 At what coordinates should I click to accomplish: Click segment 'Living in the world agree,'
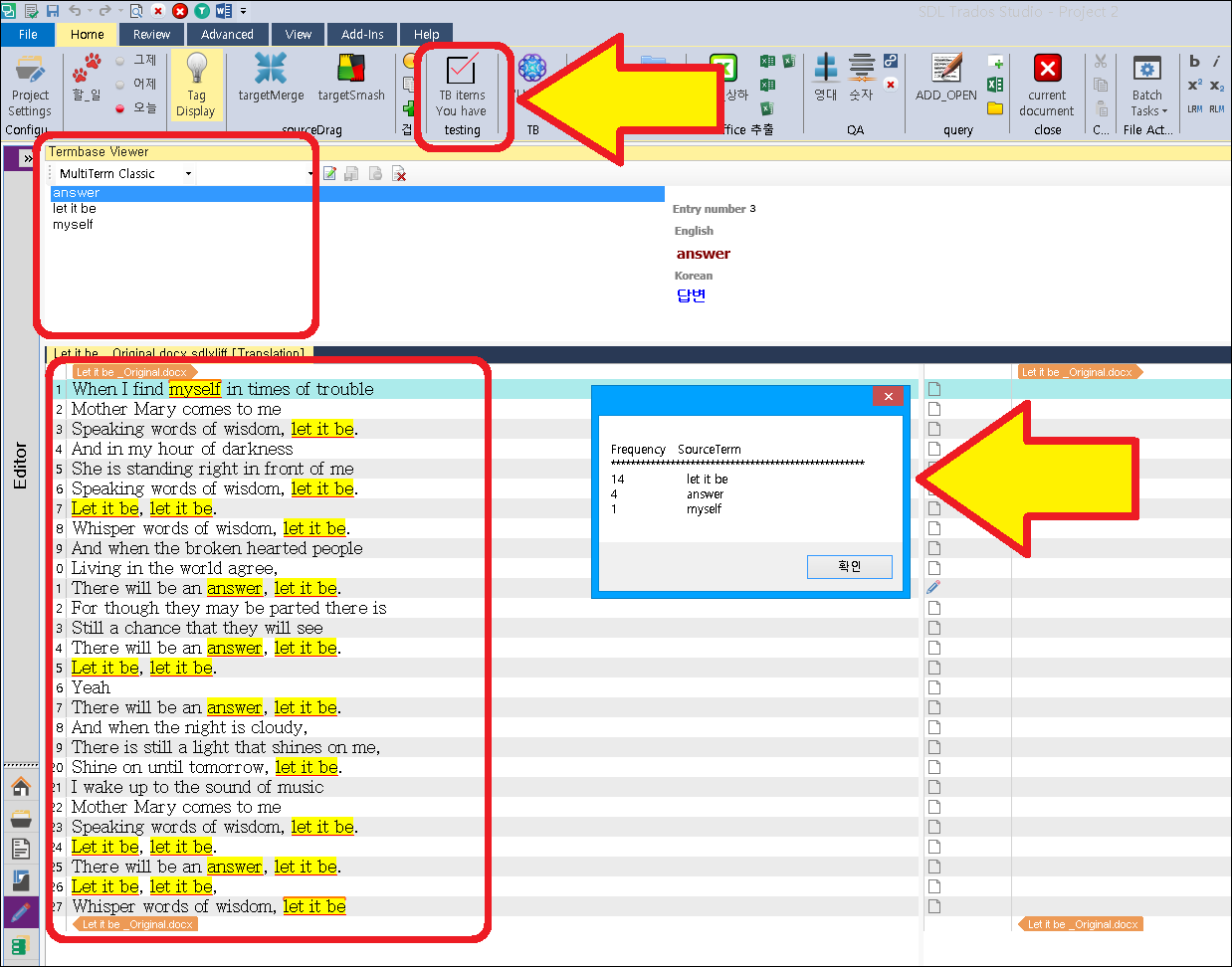pos(174,568)
